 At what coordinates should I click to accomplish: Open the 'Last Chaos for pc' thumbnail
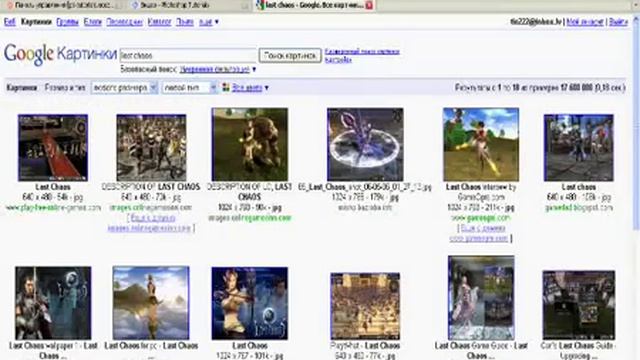pyautogui.click(x=151, y=303)
